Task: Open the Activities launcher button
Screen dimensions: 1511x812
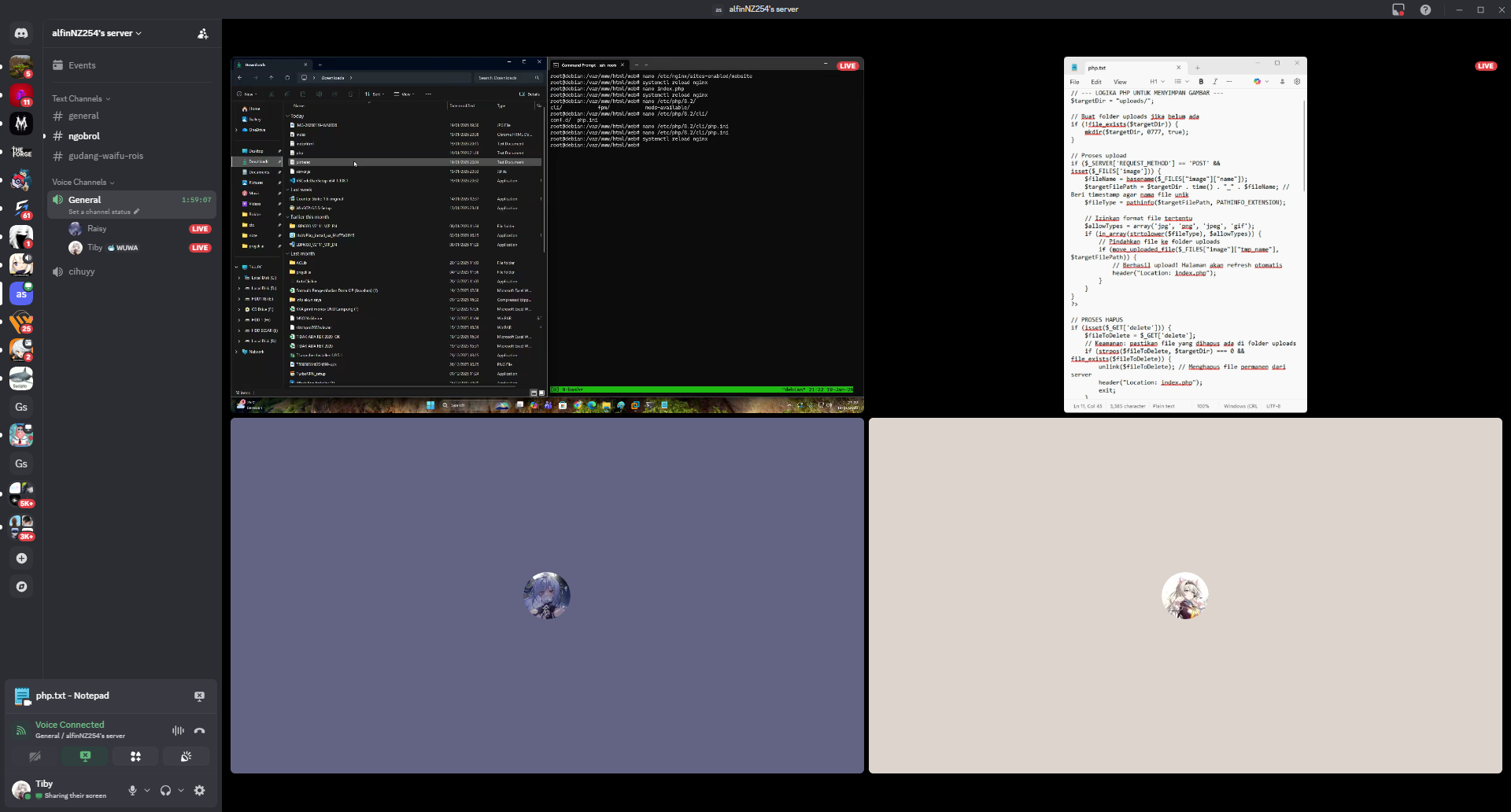Action: click(135, 756)
